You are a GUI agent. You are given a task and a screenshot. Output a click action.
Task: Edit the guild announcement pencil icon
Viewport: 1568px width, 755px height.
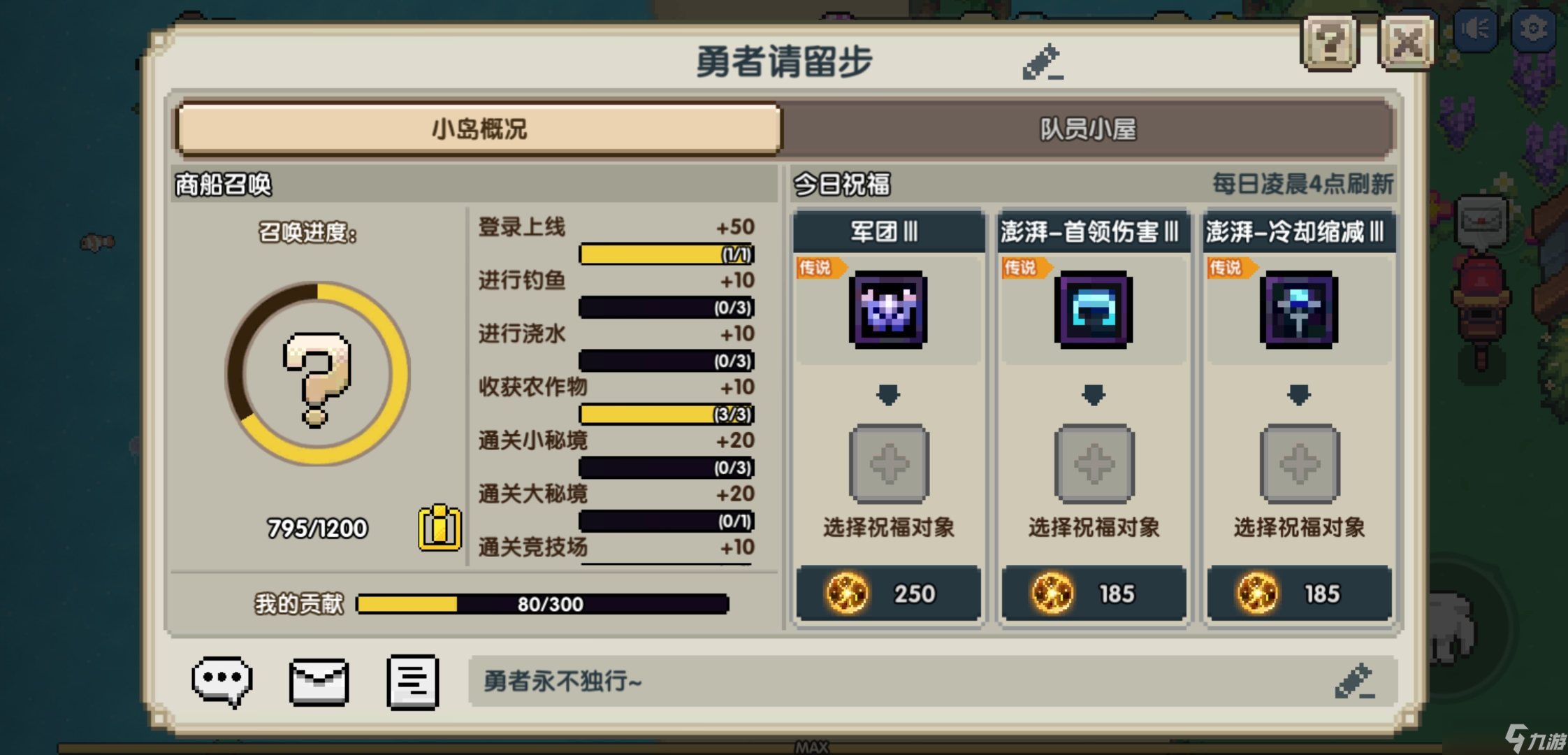pos(1354,681)
